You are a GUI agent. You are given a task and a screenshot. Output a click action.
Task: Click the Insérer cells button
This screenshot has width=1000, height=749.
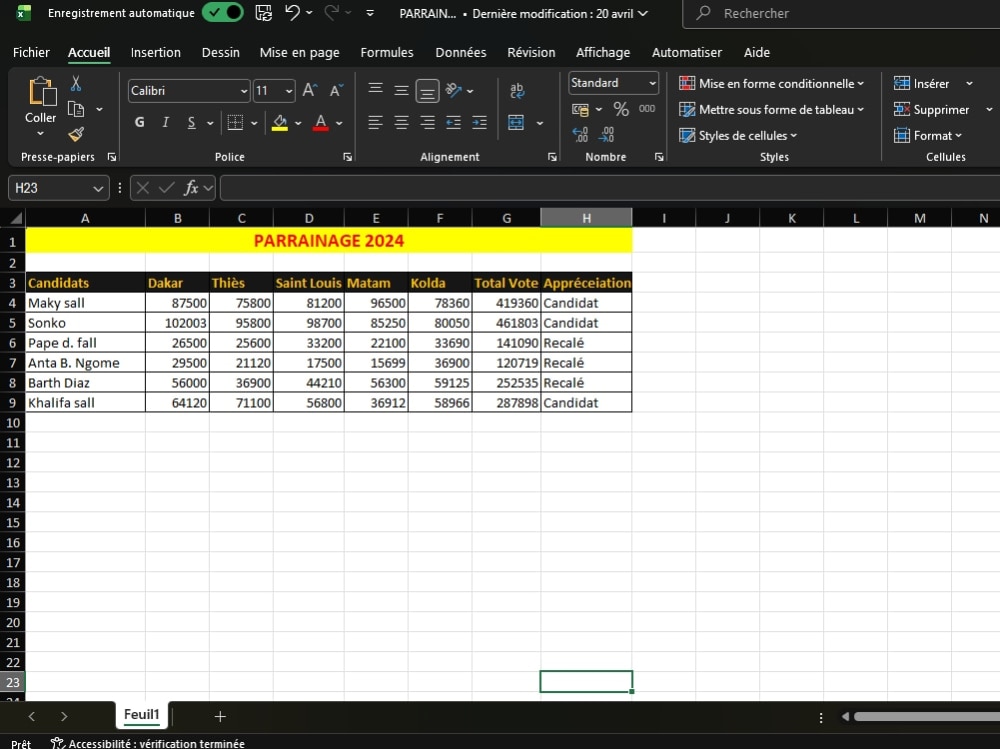click(922, 84)
